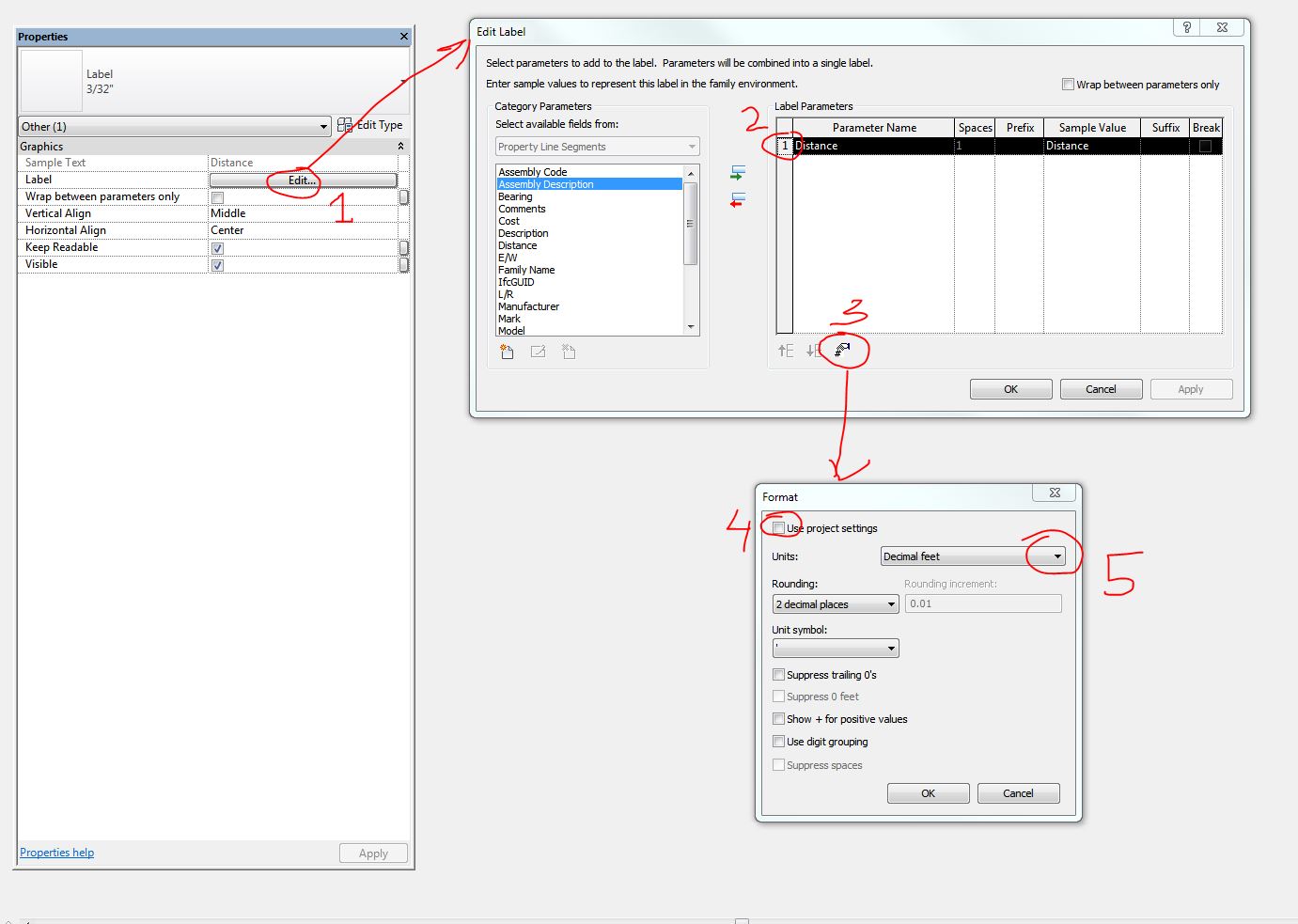
Task: Collapse the Graphics section in Properties
Action: (x=401, y=147)
